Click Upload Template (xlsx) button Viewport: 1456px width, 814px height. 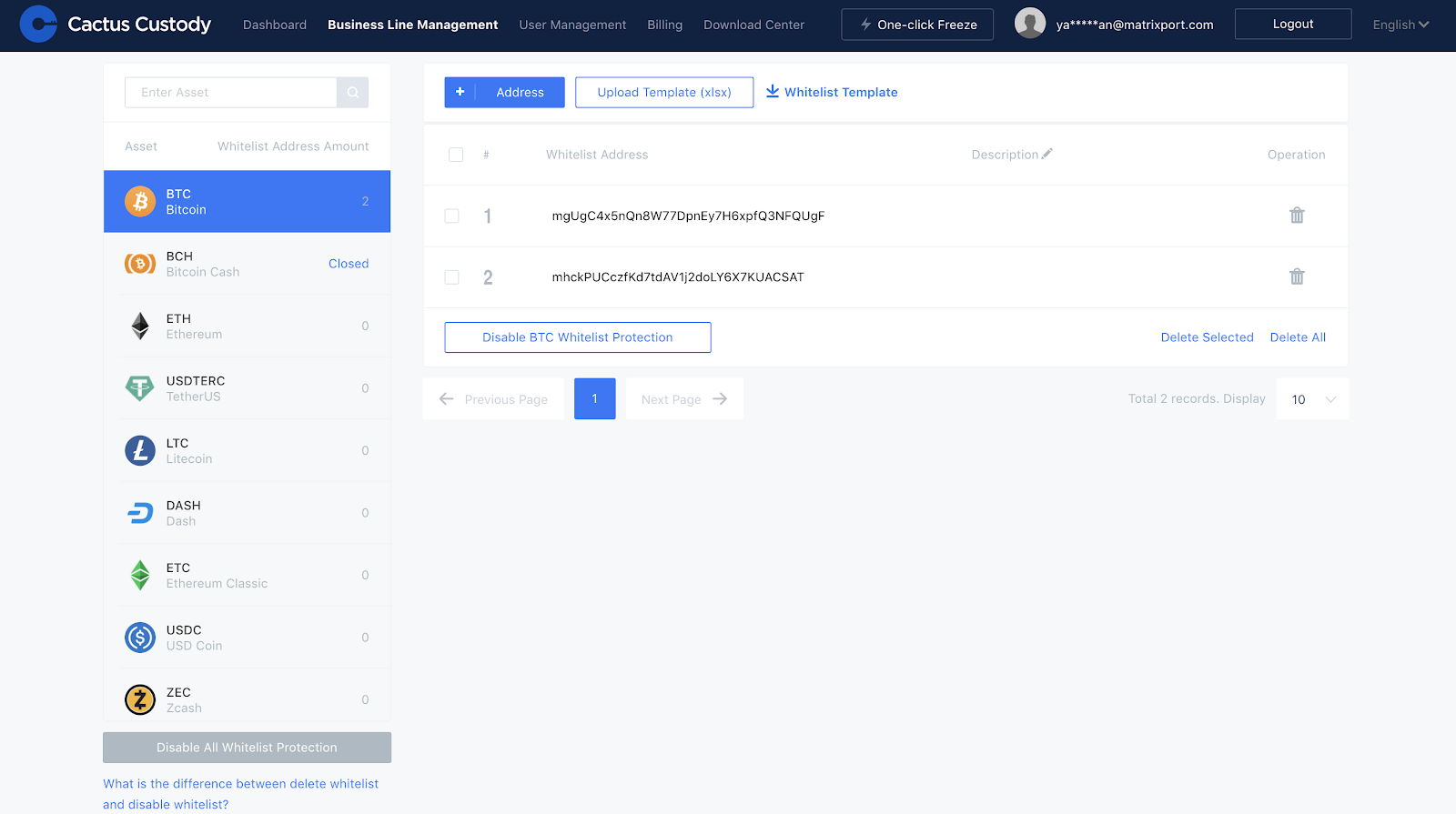point(664,92)
